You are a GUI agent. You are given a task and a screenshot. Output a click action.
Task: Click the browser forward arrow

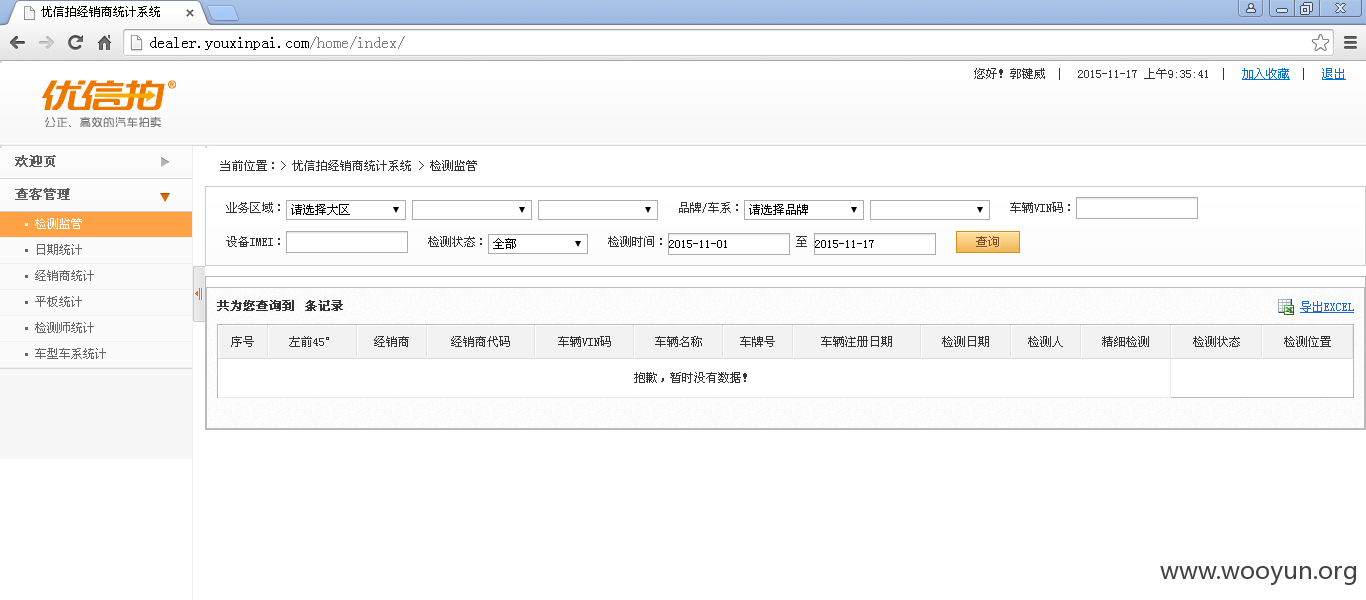click(46, 43)
